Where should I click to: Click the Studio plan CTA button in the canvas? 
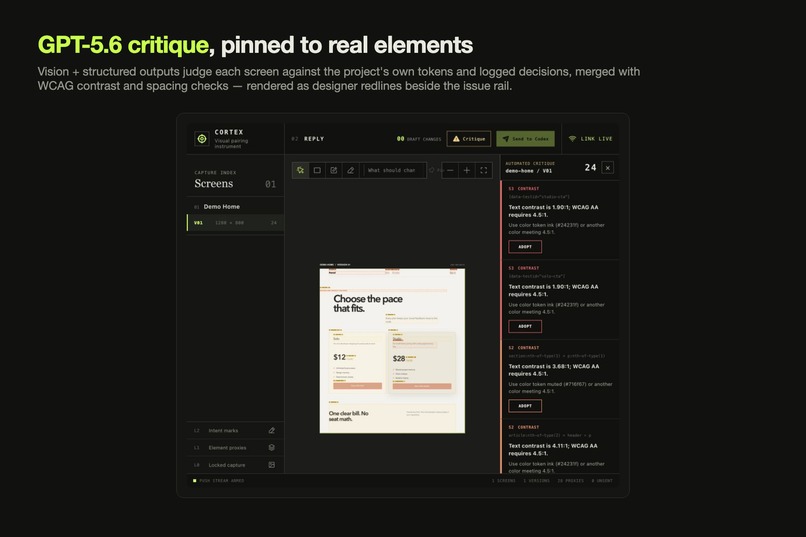coord(422,386)
